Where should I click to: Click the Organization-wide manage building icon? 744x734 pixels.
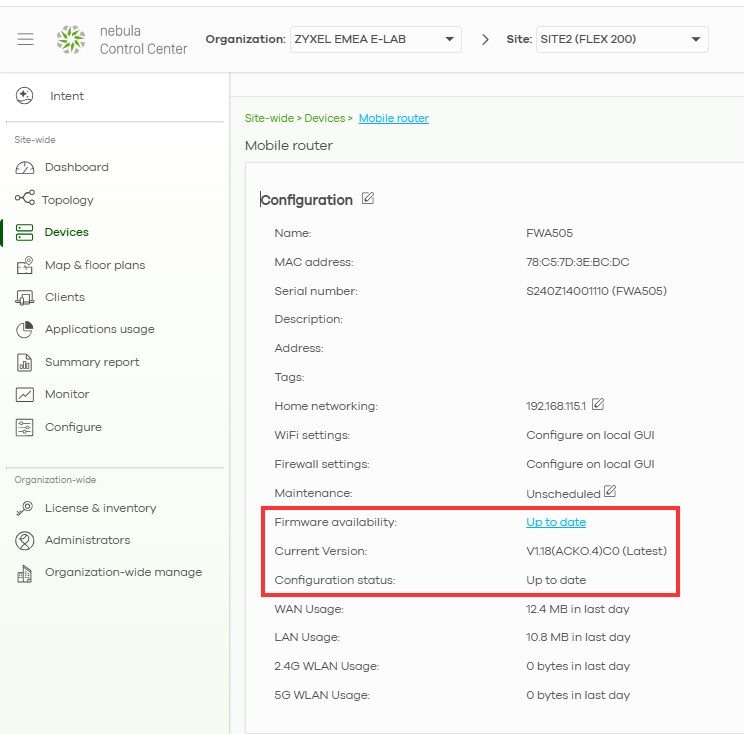[x=25, y=573]
